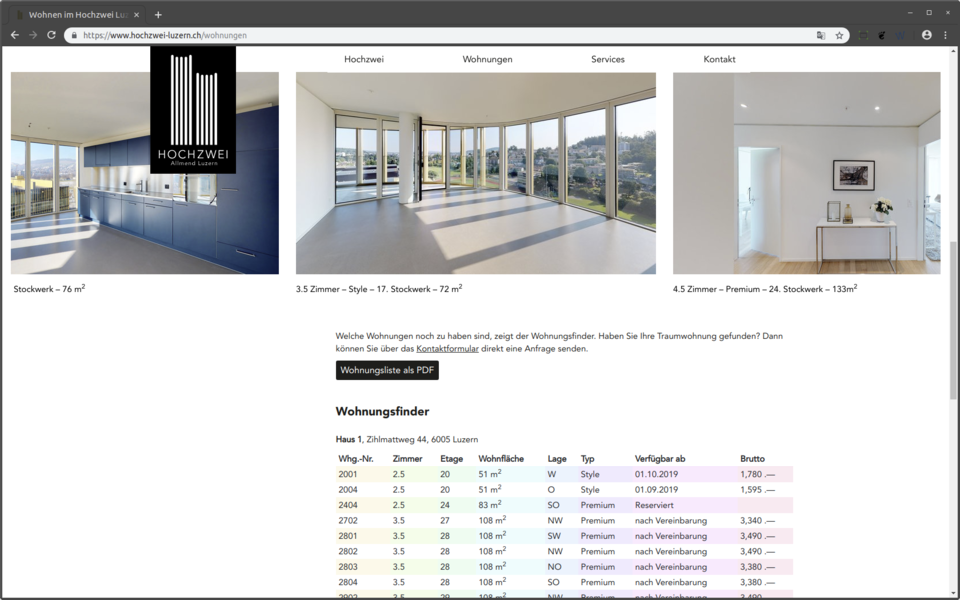Open a new browser tab

(158, 14)
